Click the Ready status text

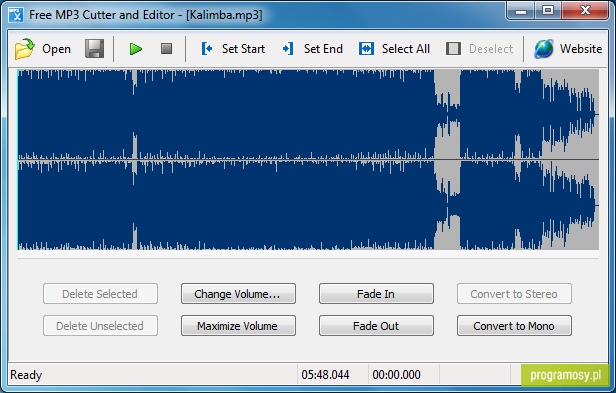26,375
